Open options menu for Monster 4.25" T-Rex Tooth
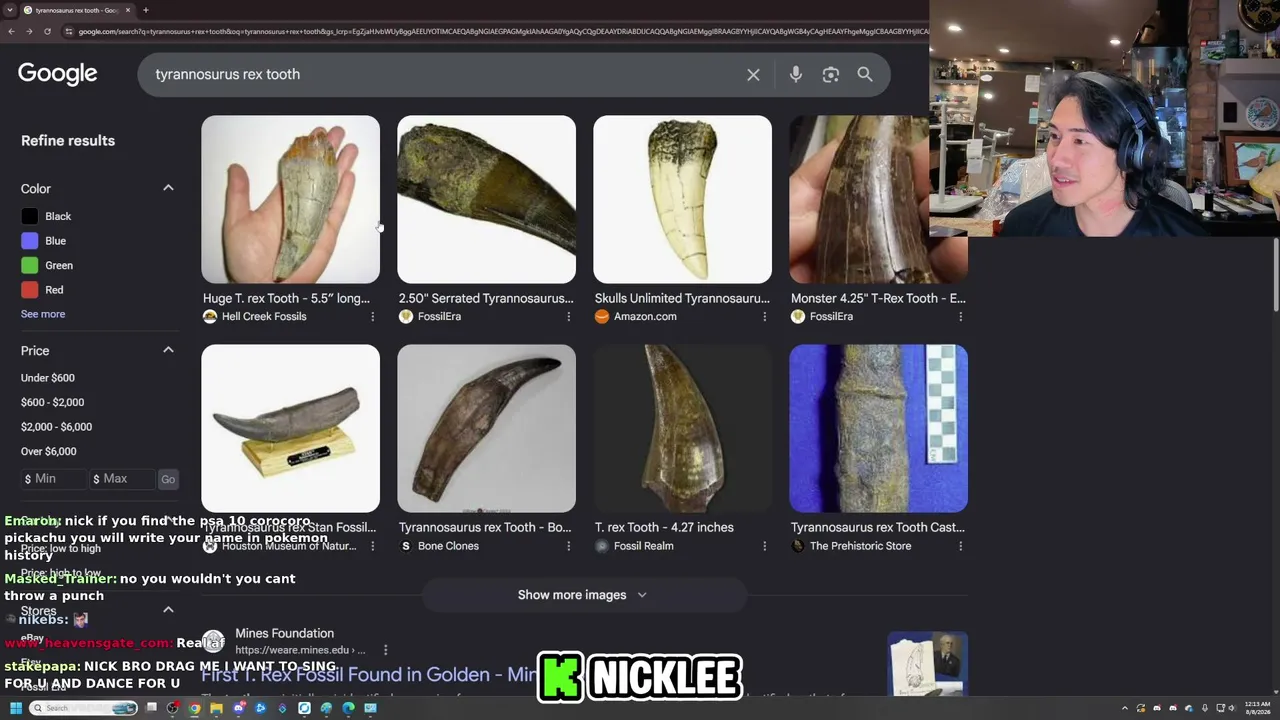Screen dimensions: 1280x720 point(961,317)
